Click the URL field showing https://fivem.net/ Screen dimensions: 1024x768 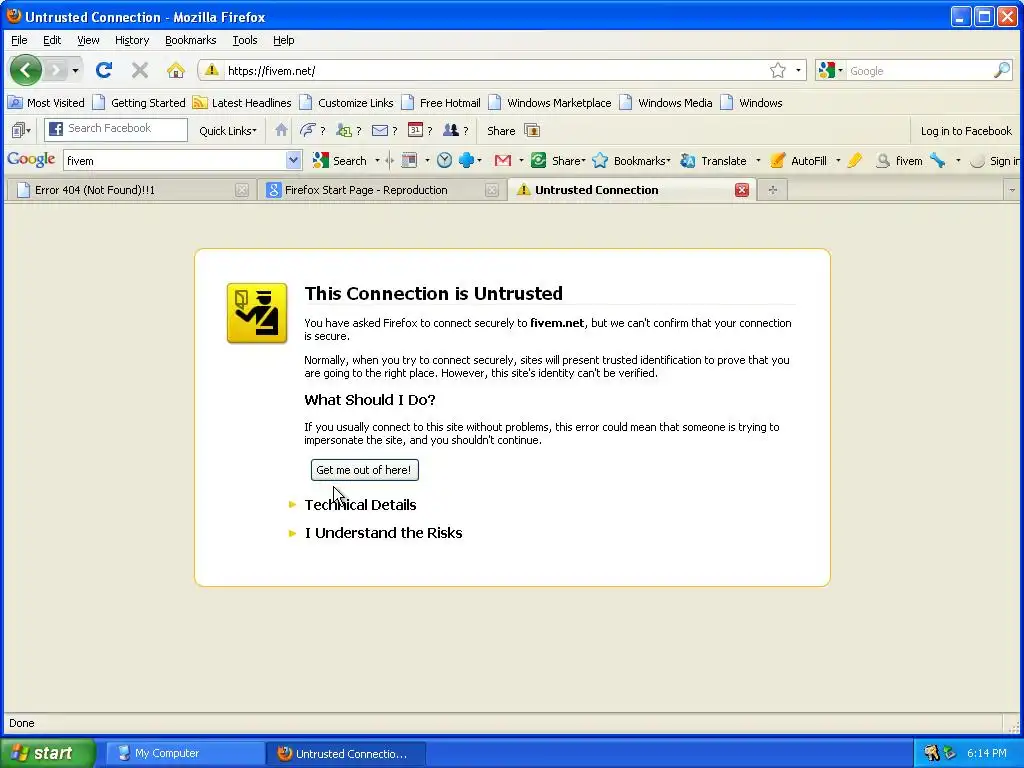494,71
